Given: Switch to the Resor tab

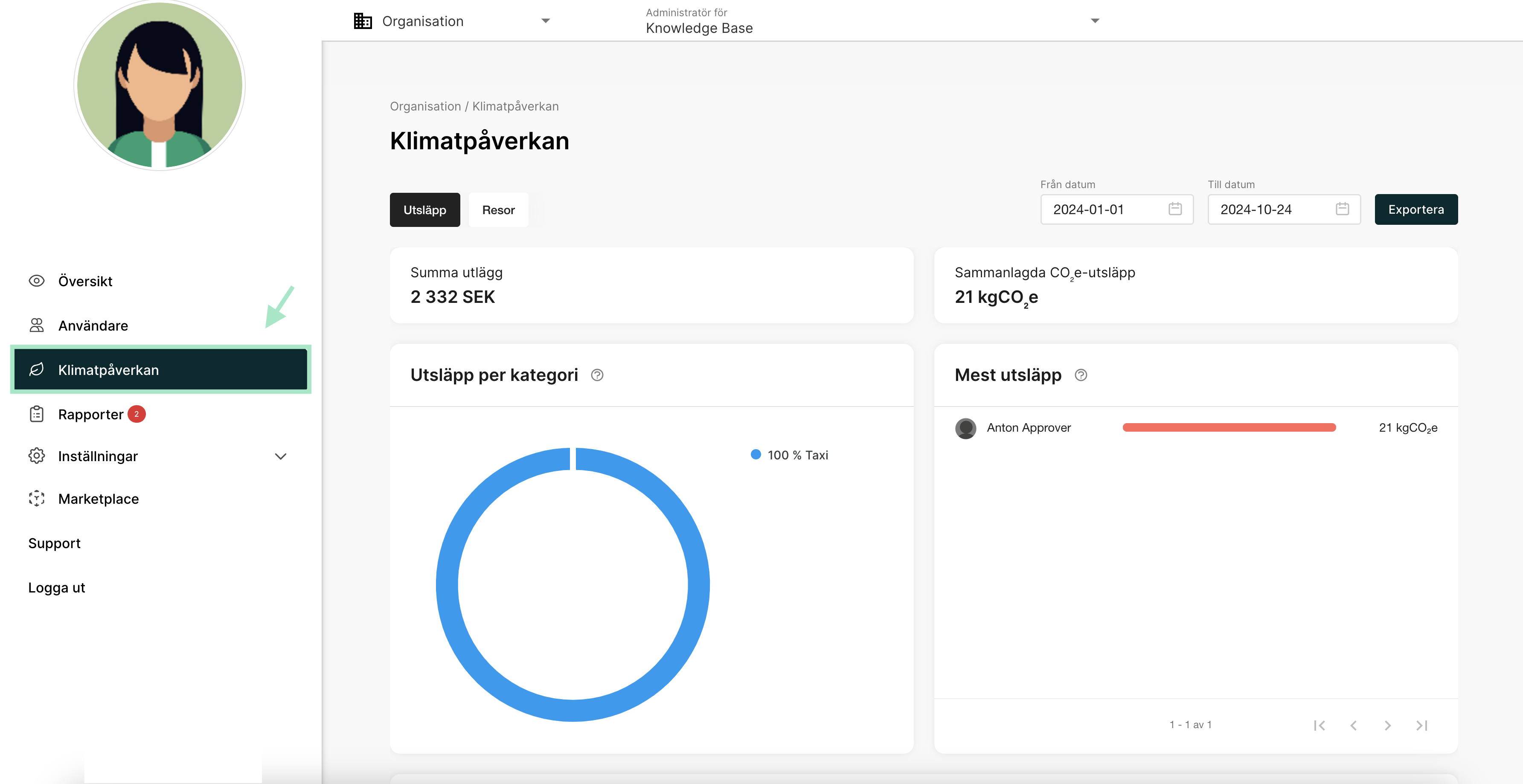Looking at the screenshot, I should 498,210.
